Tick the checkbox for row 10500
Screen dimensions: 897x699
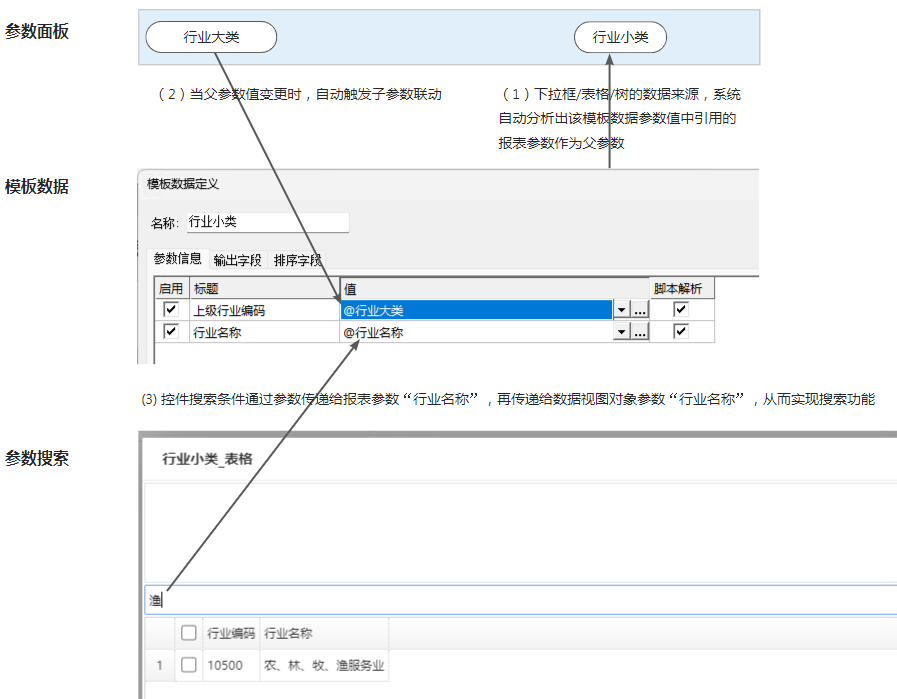tap(188, 665)
